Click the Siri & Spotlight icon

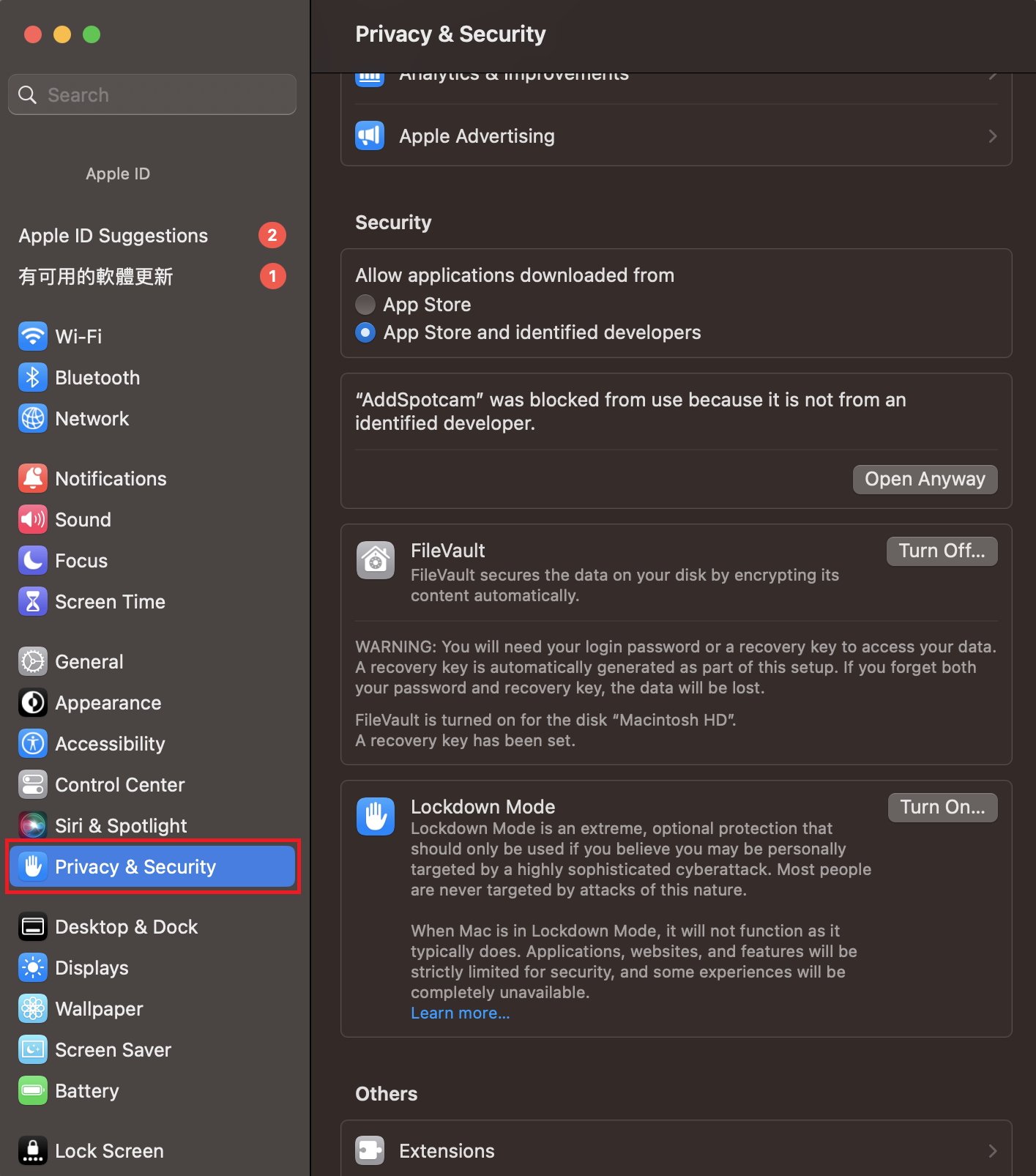(33, 826)
